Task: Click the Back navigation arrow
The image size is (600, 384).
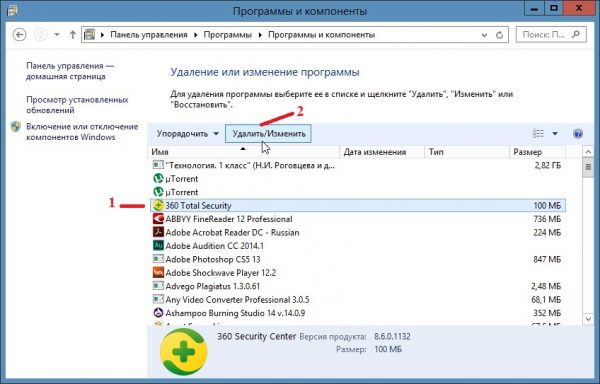Action: (x=20, y=35)
